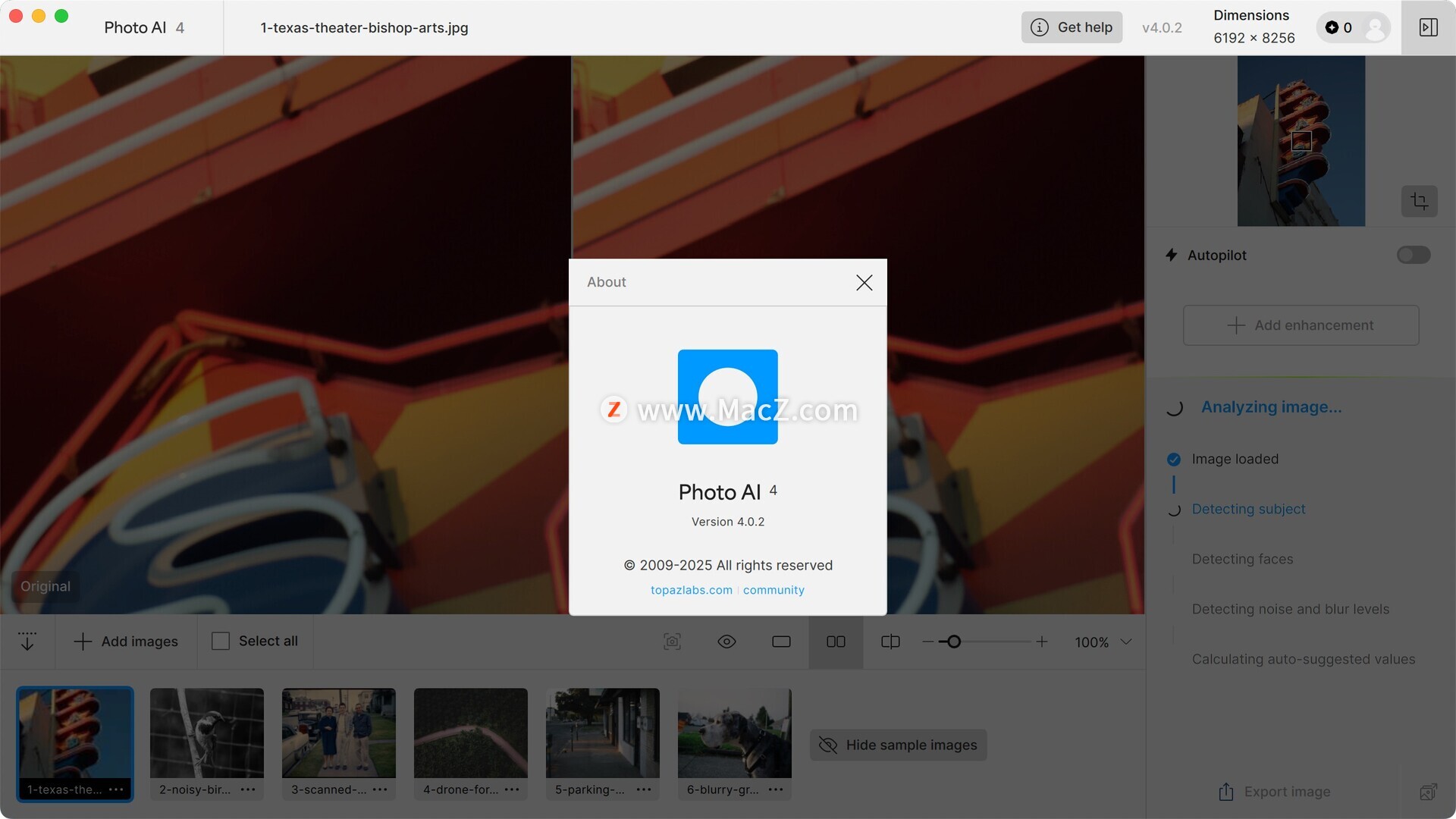This screenshot has height=819, width=1456.
Task: Click Add enhancement button
Action: (x=1301, y=325)
